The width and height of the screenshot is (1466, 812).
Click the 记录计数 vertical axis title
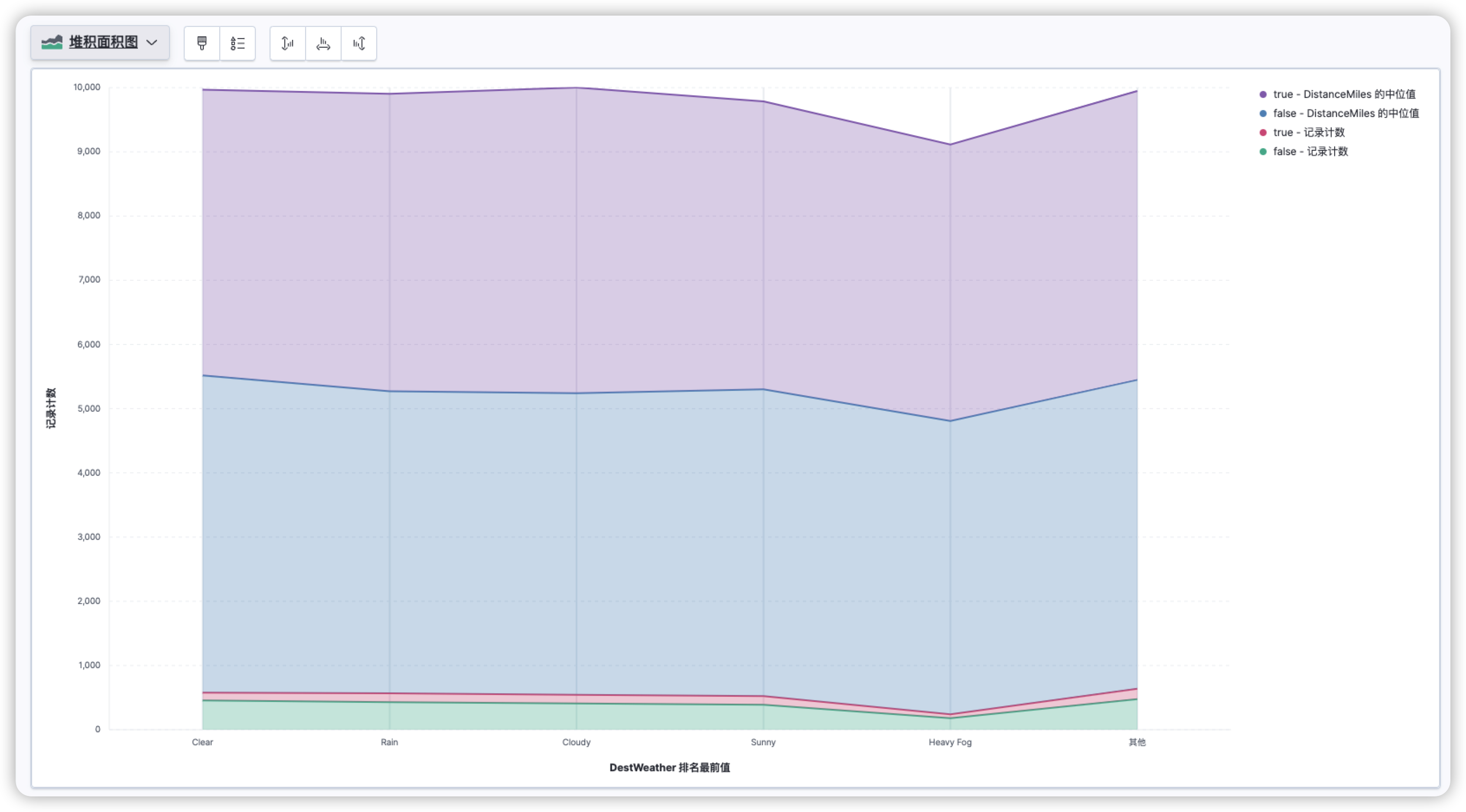coord(51,408)
